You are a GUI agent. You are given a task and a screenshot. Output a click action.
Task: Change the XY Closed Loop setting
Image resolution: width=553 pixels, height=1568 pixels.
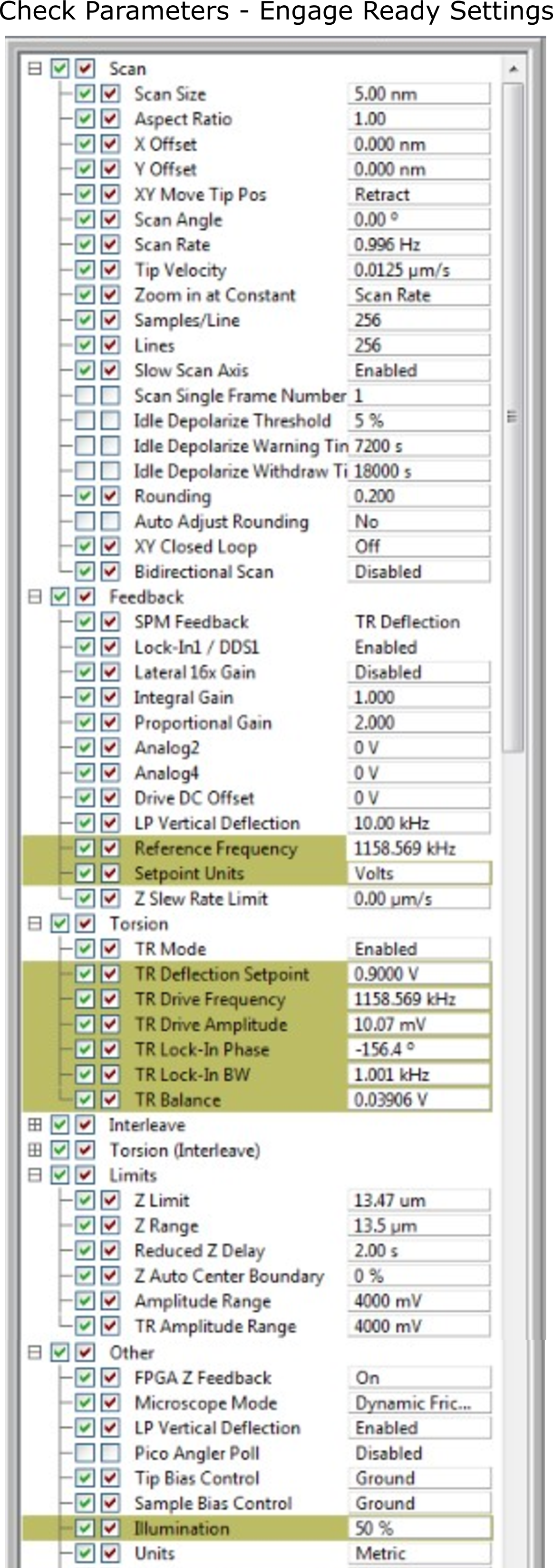point(418,546)
